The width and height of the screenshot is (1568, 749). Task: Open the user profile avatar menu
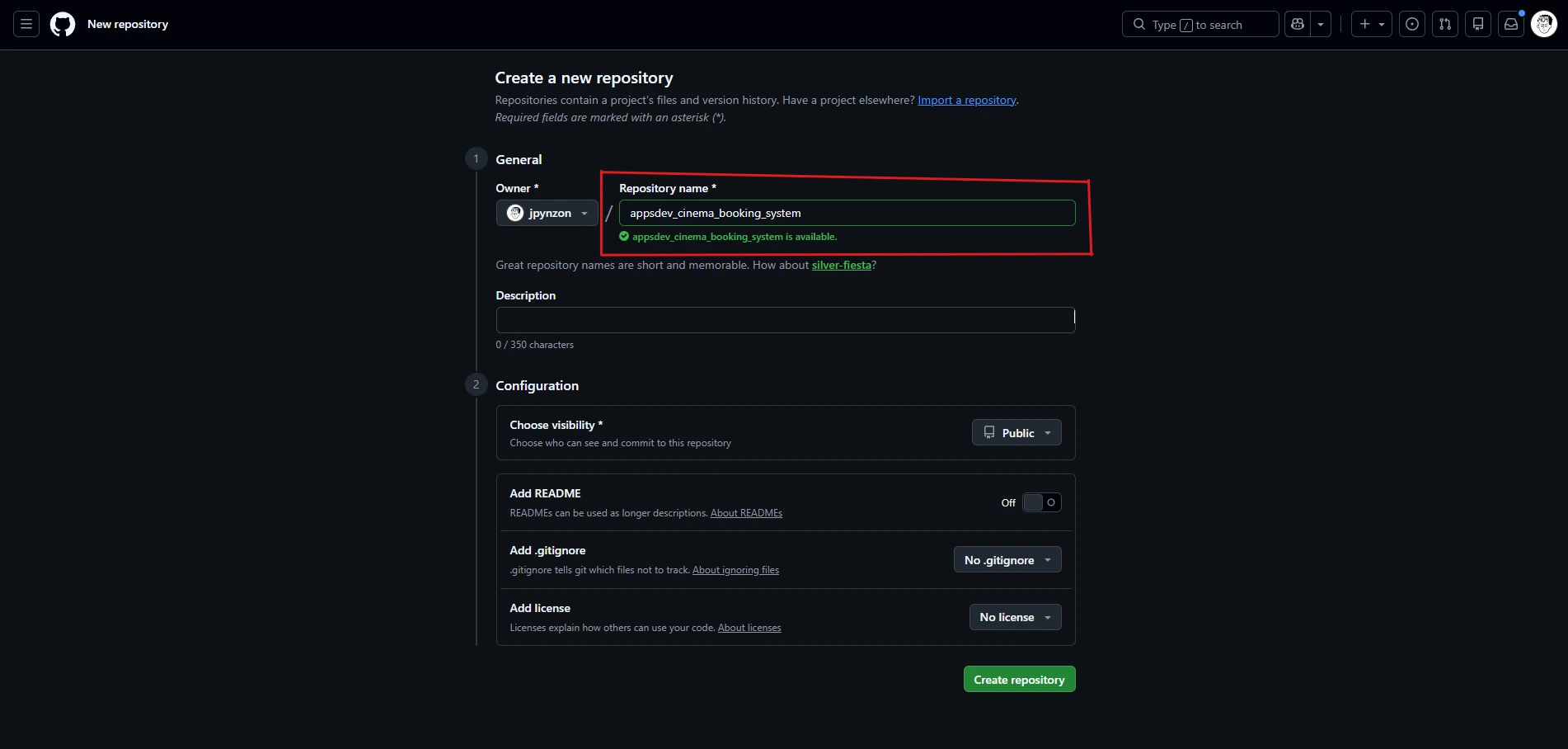coord(1544,25)
